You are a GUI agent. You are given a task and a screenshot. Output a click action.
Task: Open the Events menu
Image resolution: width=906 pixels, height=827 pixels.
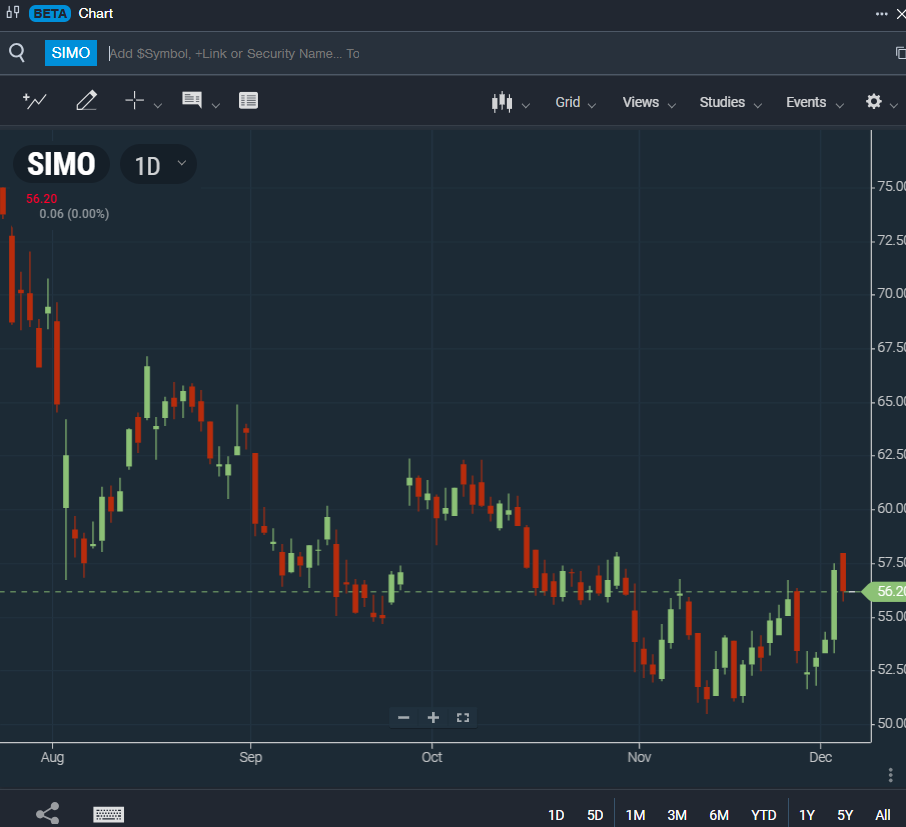815,102
